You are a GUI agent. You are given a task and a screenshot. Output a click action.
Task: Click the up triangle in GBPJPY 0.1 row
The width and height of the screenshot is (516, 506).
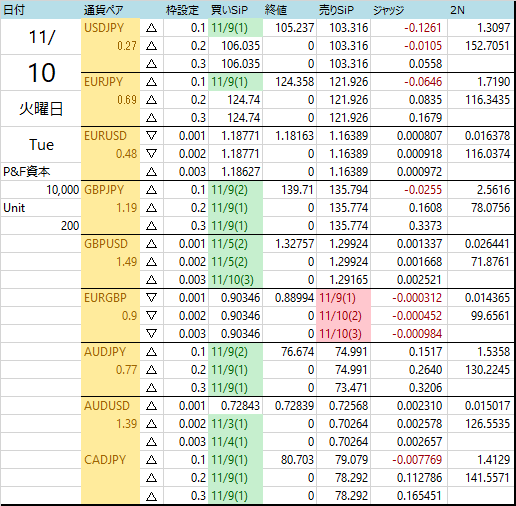click(x=152, y=190)
